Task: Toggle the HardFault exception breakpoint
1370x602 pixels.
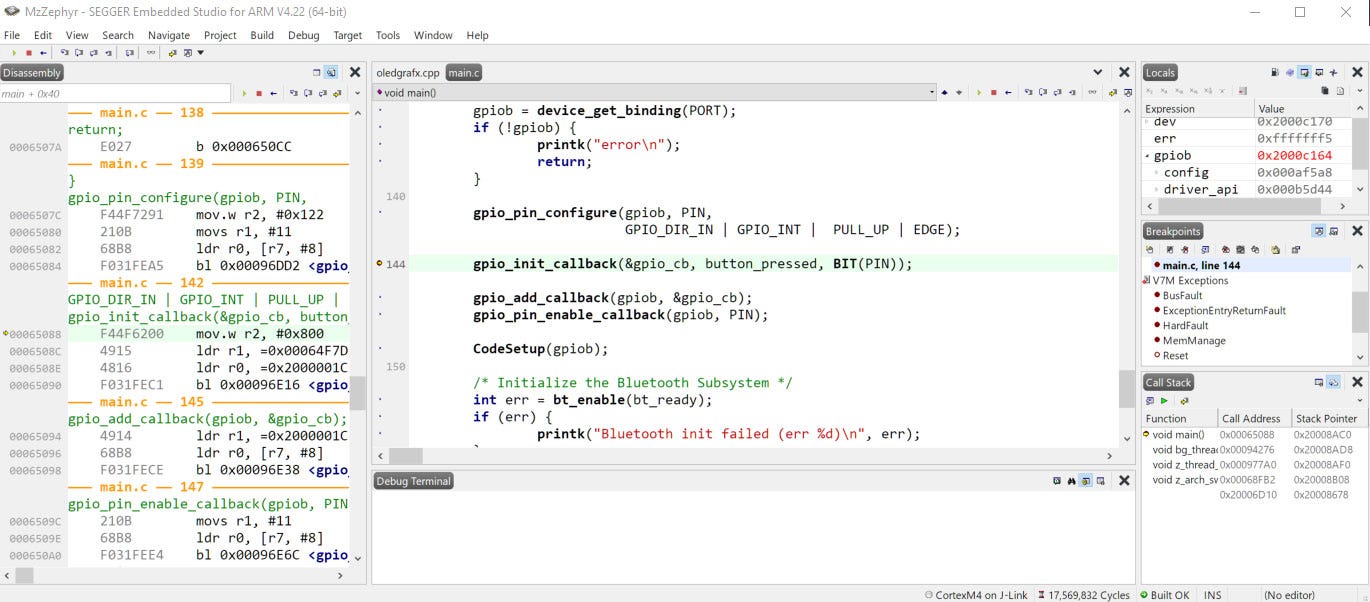Action: pos(1157,325)
